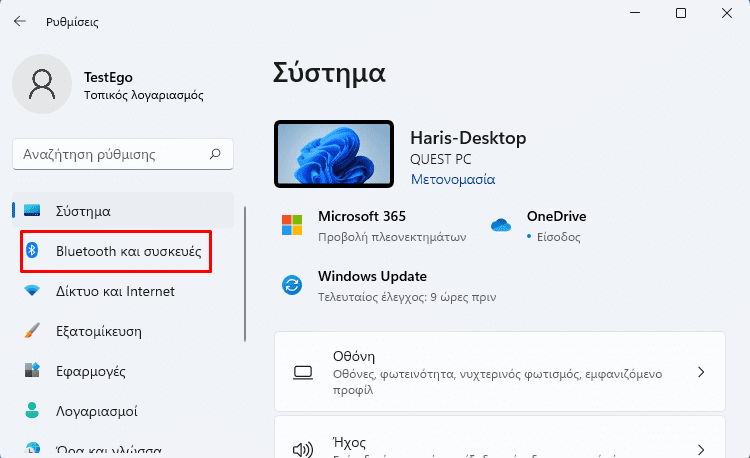Open Bluetooth και συσκευές settings
This screenshot has height=458, width=750.
123,251
